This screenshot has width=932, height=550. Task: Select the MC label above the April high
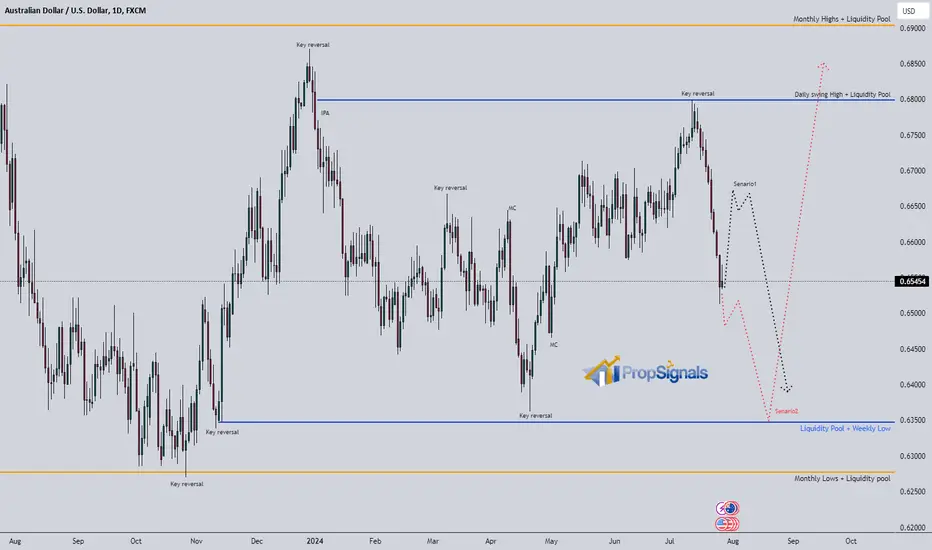coord(512,208)
